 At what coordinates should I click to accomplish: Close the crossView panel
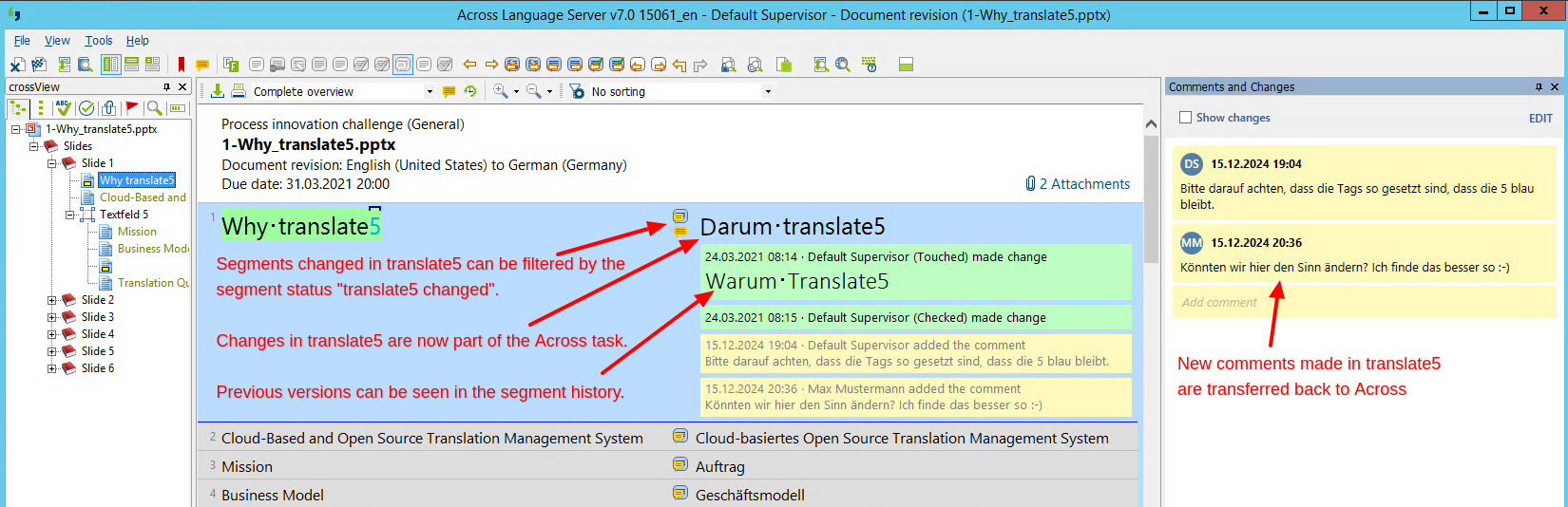pyautogui.click(x=183, y=86)
